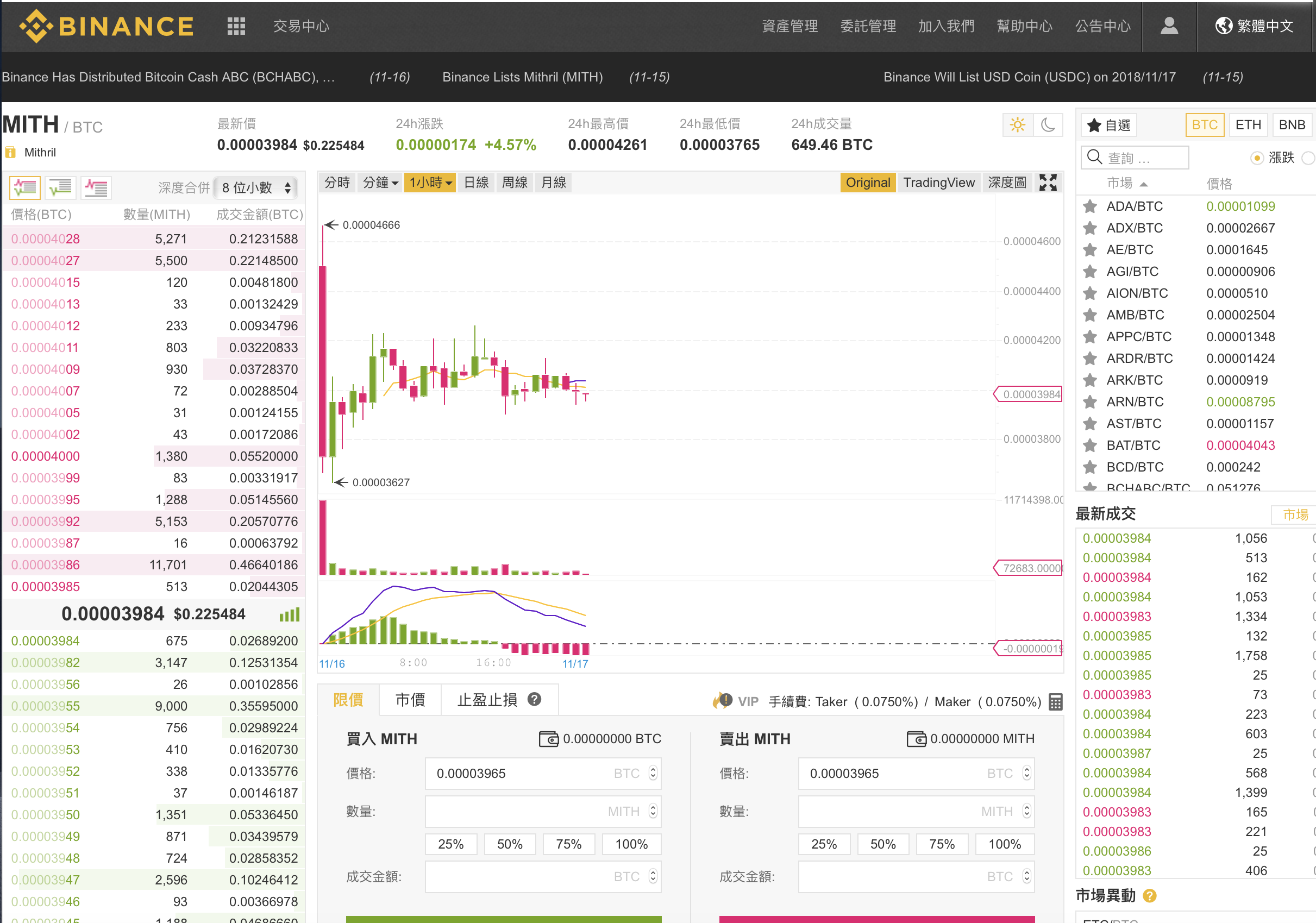The width and height of the screenshot is (1316, 923).
Task: Open the 1小時 timeframe dropdown
Action: pyautogui.click(x=430, y=183)
